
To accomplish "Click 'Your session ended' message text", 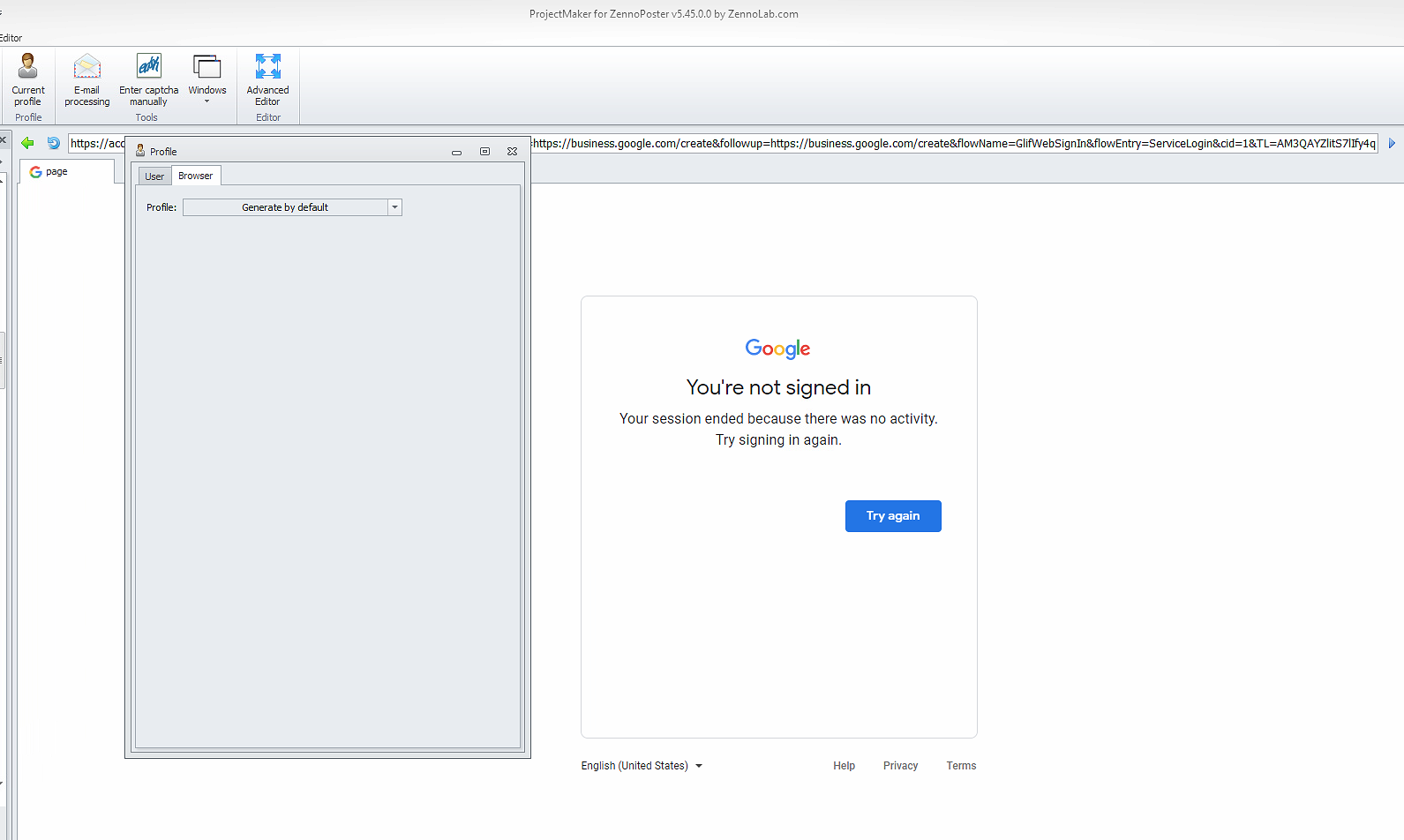I will [778, 429].
